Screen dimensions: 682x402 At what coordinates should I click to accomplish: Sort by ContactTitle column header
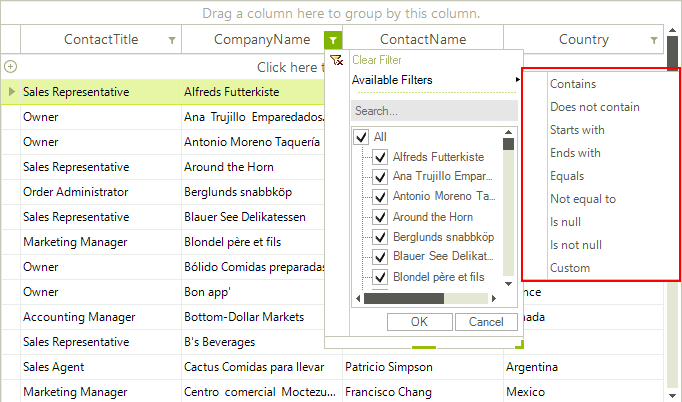click(101, 40)
